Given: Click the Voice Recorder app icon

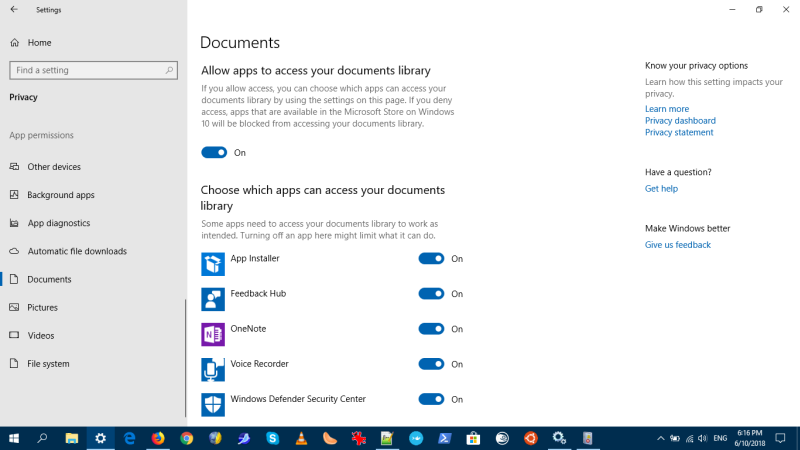Looking at the screenshot, I should pos(213,370).
